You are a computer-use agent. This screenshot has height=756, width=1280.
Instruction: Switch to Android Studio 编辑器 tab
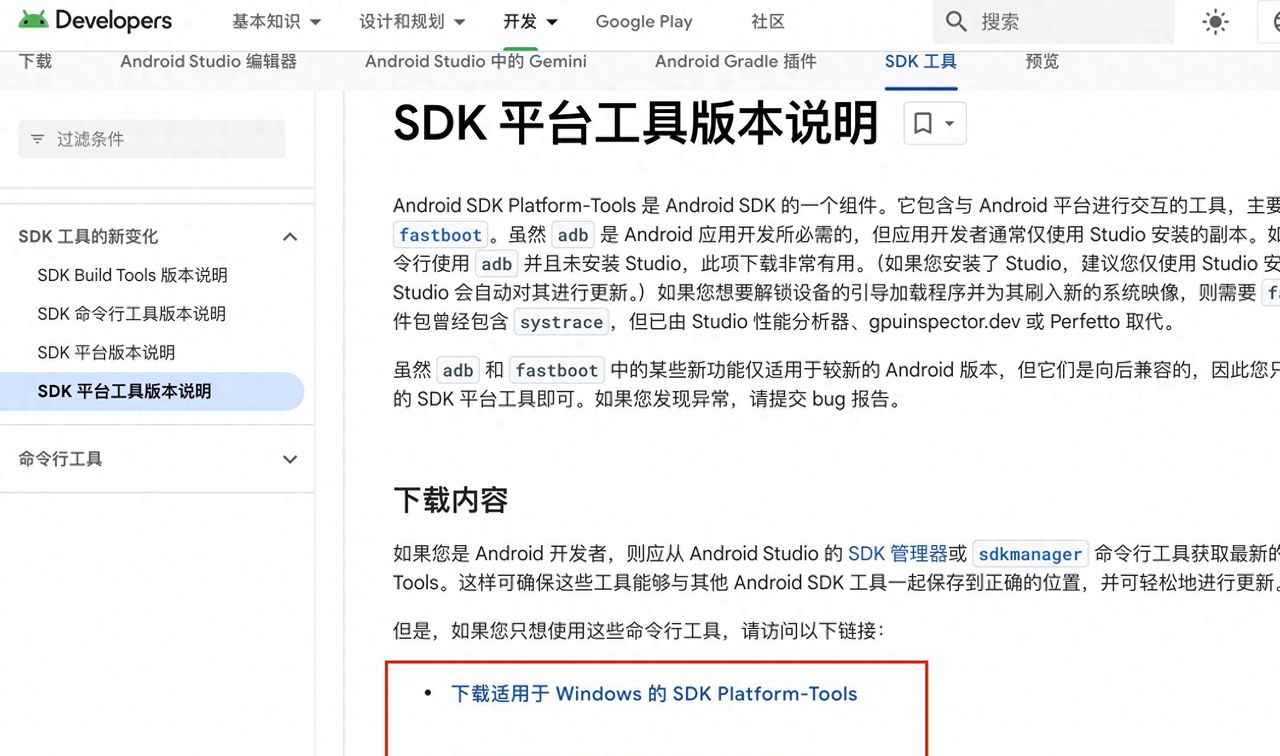[x=209, y=61]
